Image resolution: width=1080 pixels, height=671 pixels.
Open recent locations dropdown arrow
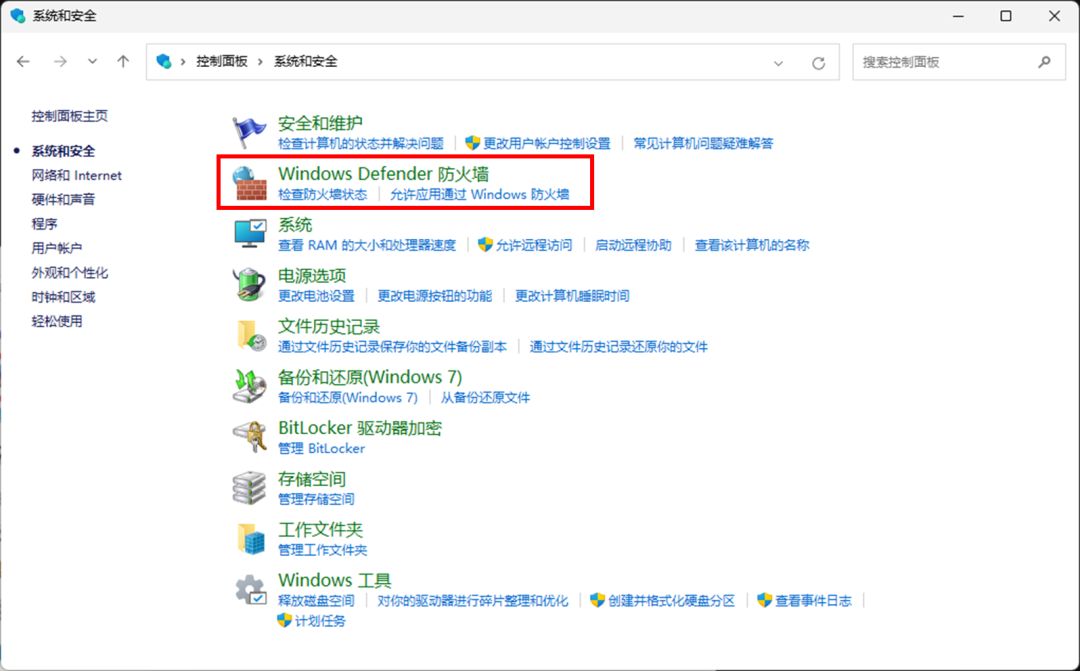[92, 61]
